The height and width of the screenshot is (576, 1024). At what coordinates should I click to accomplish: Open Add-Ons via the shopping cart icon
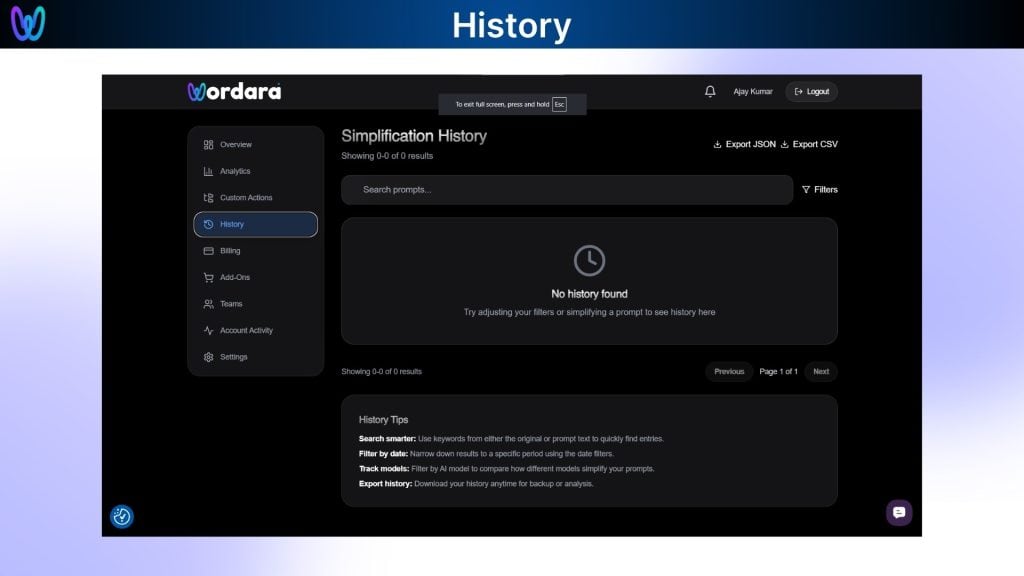[x=208, y=277]
